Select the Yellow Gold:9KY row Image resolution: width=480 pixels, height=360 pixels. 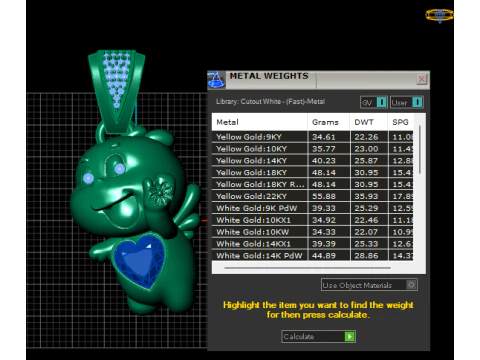312,137
